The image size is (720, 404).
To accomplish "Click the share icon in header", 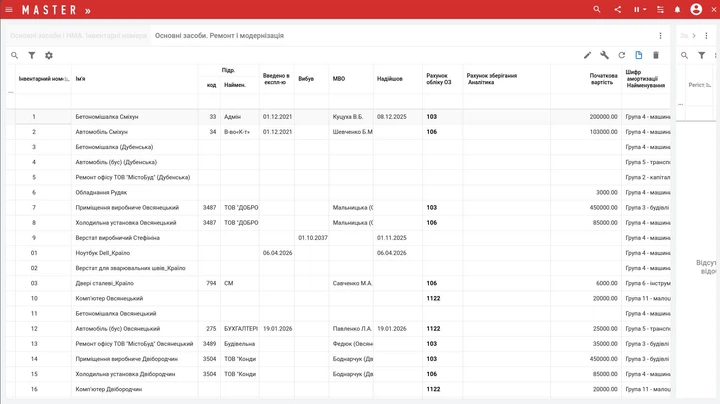I will point(618,9).
